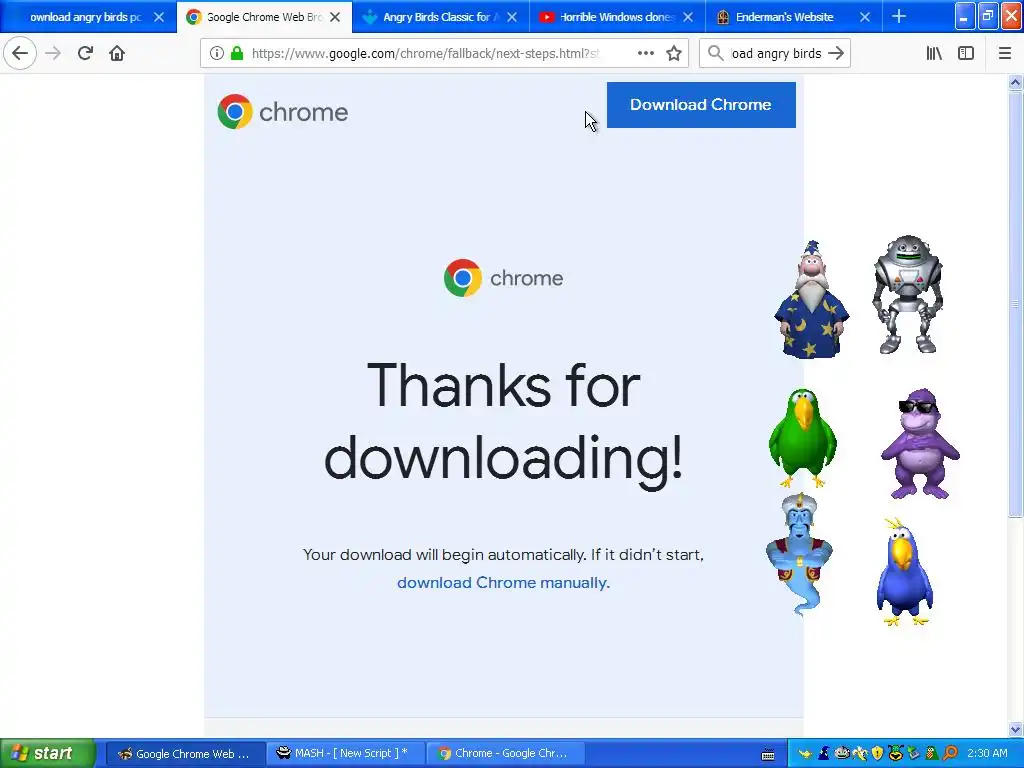
Task: Click the angry birds search field
Action: [775, 53]
